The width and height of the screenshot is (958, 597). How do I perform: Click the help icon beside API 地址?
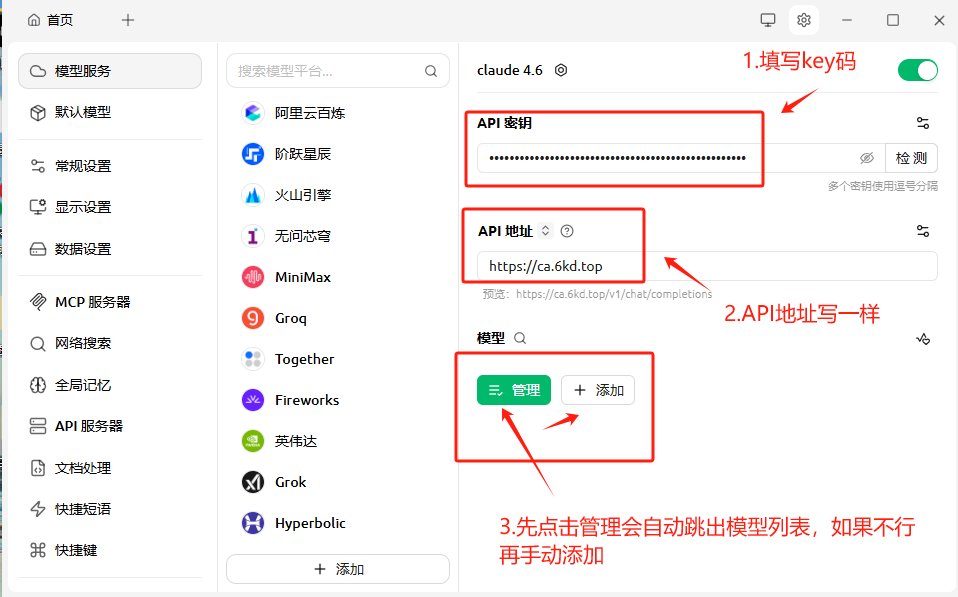click(567, 231)
